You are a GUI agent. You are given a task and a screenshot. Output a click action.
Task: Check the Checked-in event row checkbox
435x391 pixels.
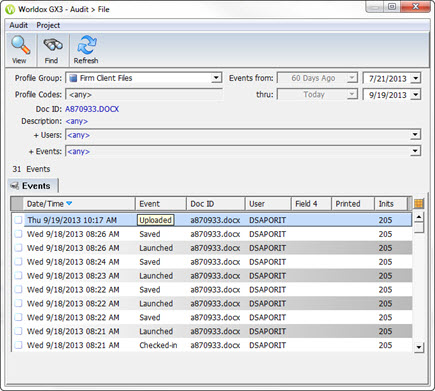(18, 345)
